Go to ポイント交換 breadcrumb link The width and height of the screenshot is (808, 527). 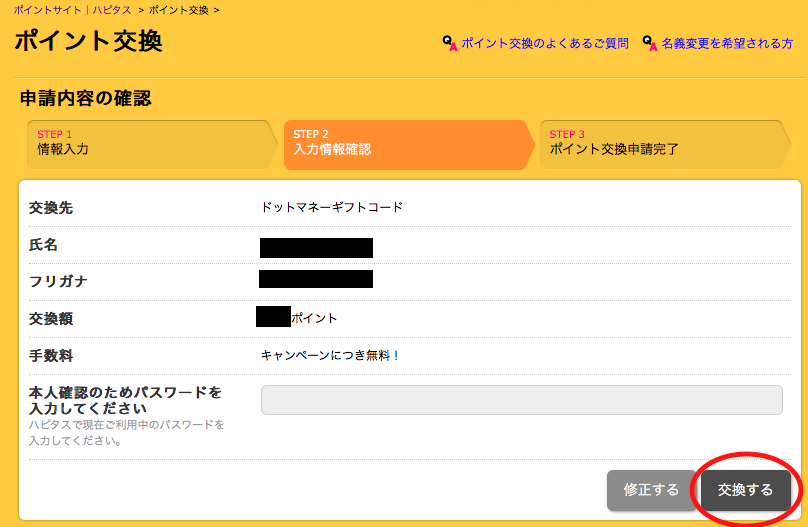pyautogui.click(x=178, y=10)
